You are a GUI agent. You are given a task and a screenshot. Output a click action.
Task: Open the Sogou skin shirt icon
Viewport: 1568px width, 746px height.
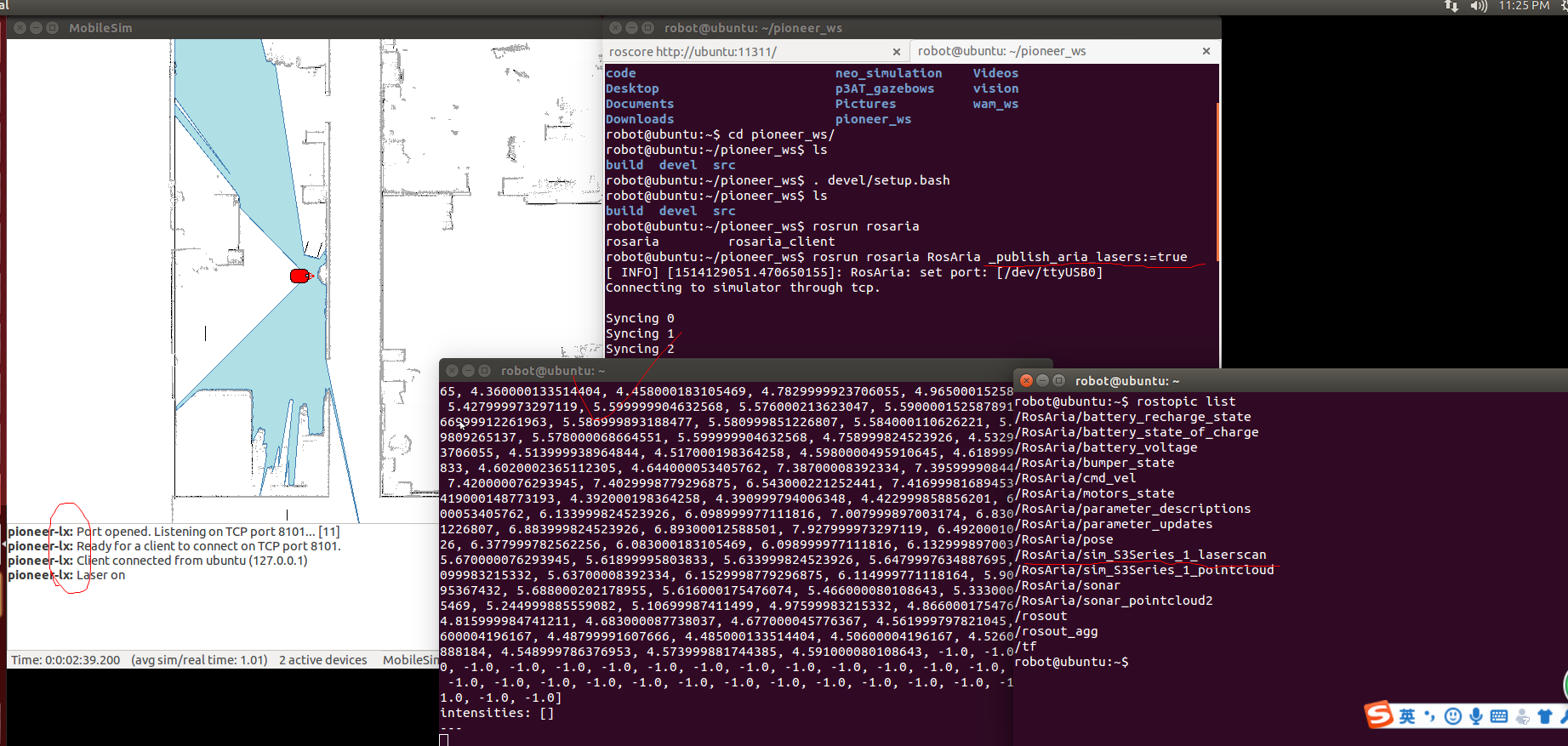pos(1545,716)
